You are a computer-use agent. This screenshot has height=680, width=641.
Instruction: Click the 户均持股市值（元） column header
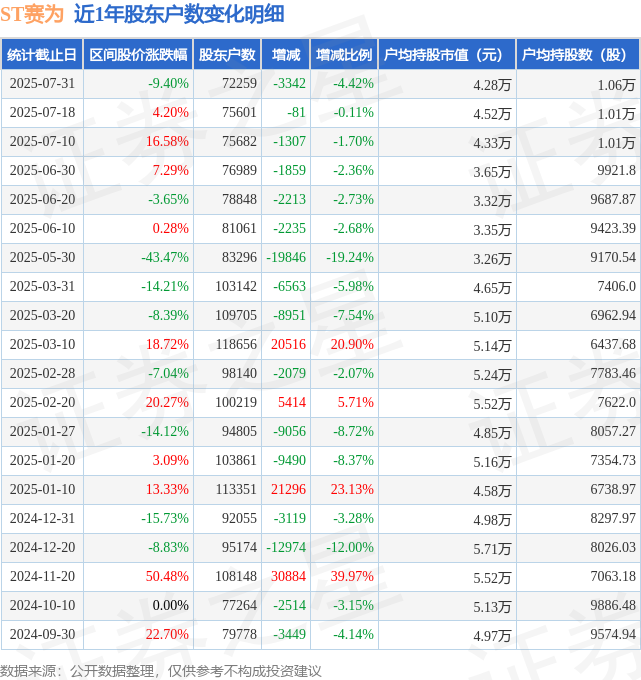pyautogui.click(x=446, y=55)
